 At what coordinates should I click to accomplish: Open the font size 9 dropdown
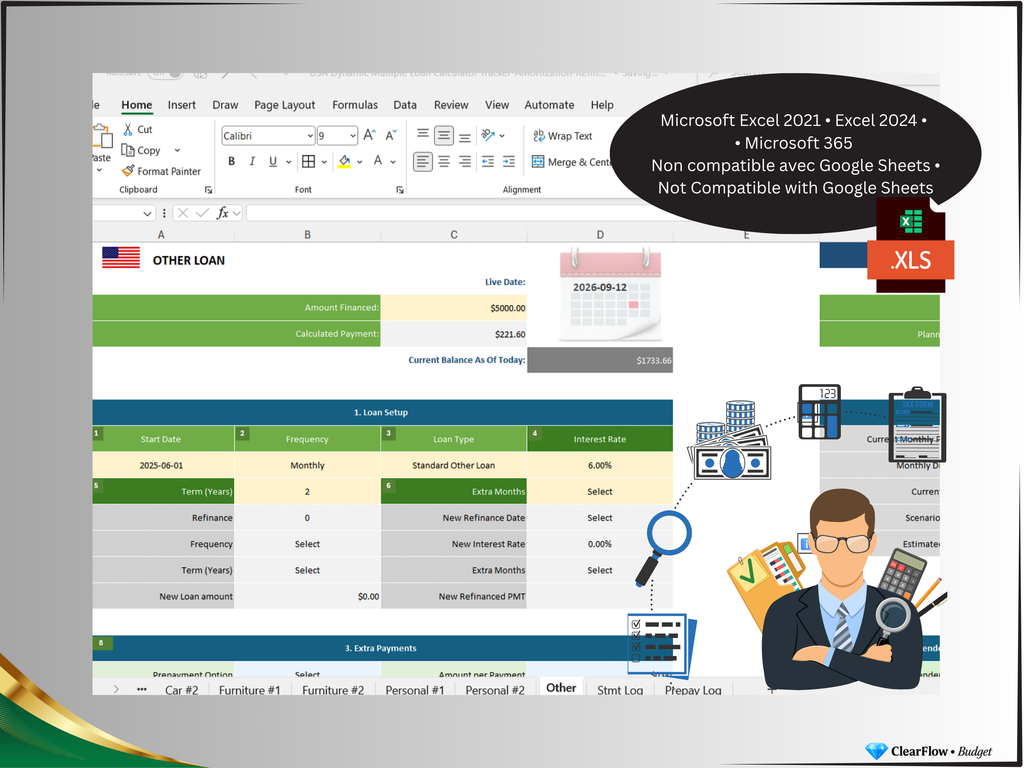(353, 136)
